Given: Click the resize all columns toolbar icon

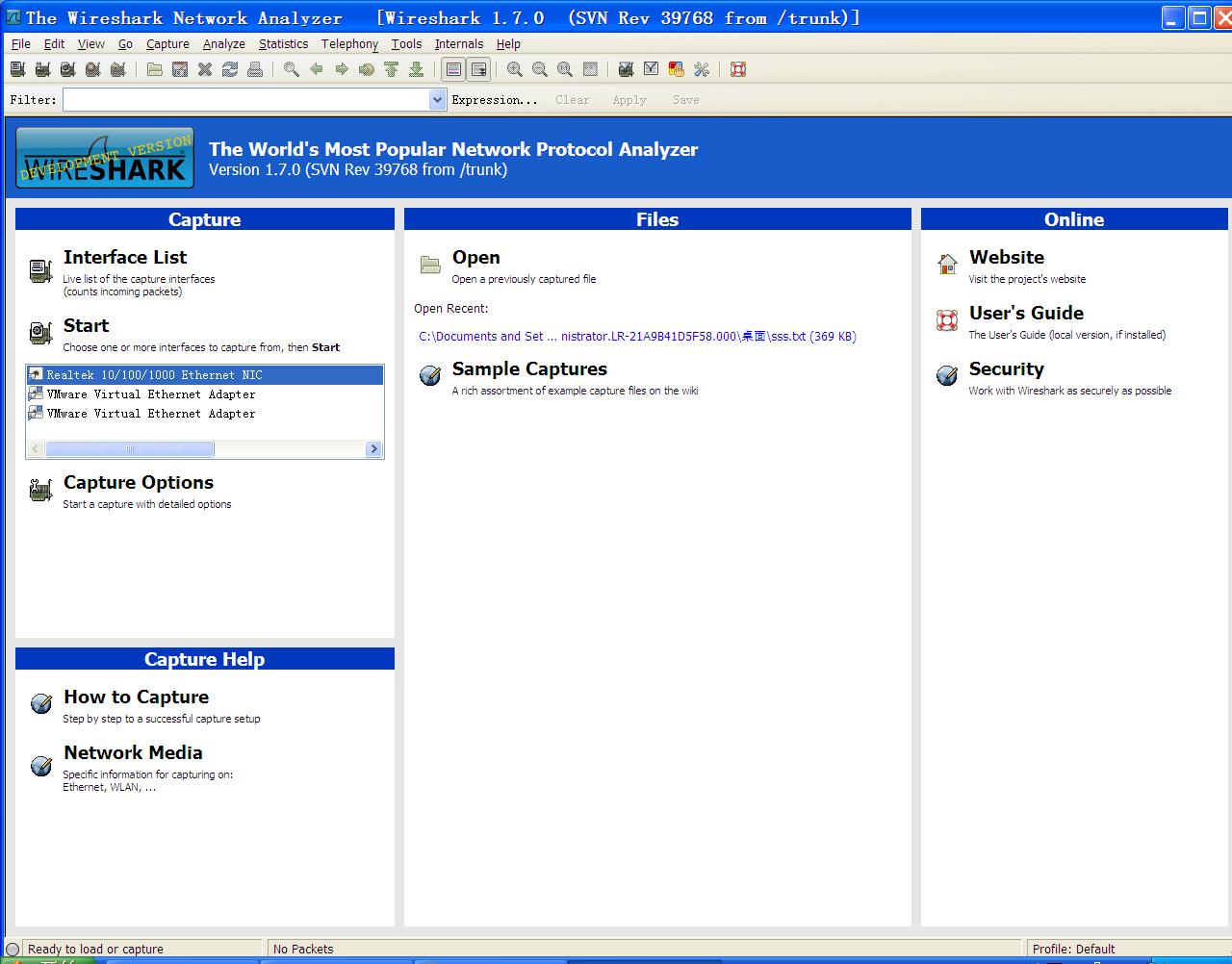Looking at the screenshot, I should pyautogui.click(x=590, y=69).
